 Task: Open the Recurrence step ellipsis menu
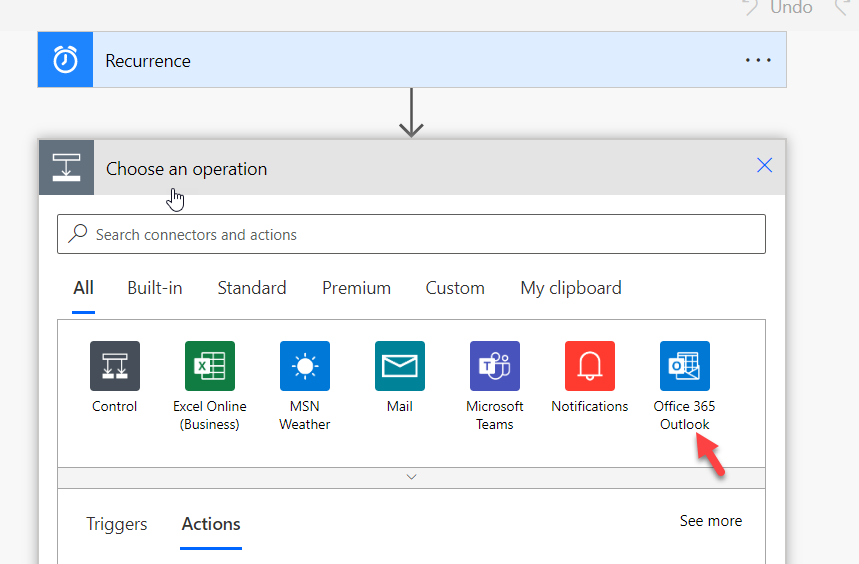[758, 60]
